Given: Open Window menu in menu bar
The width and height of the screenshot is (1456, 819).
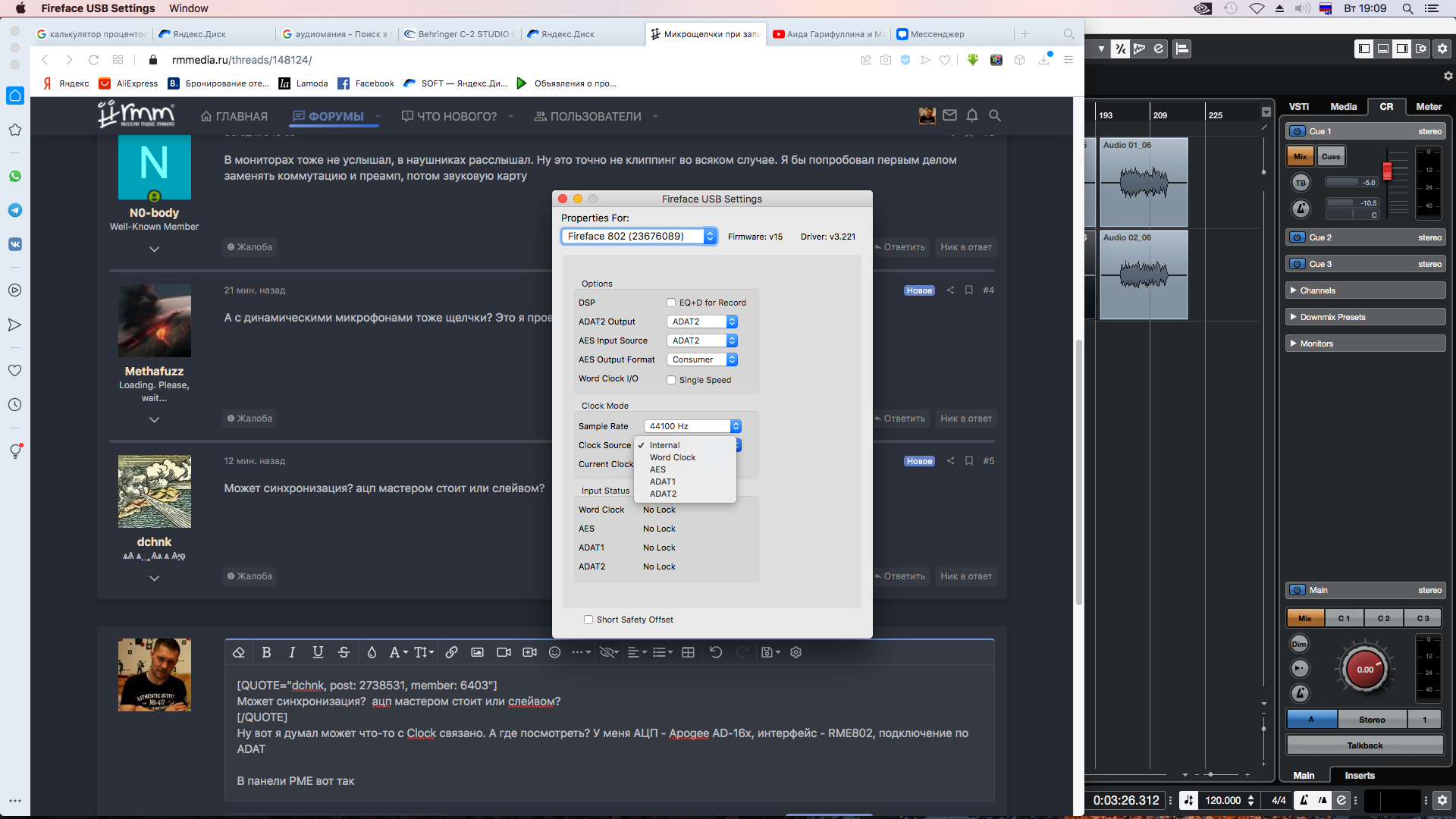Looking at the screenshot, I should coord(188,8).
